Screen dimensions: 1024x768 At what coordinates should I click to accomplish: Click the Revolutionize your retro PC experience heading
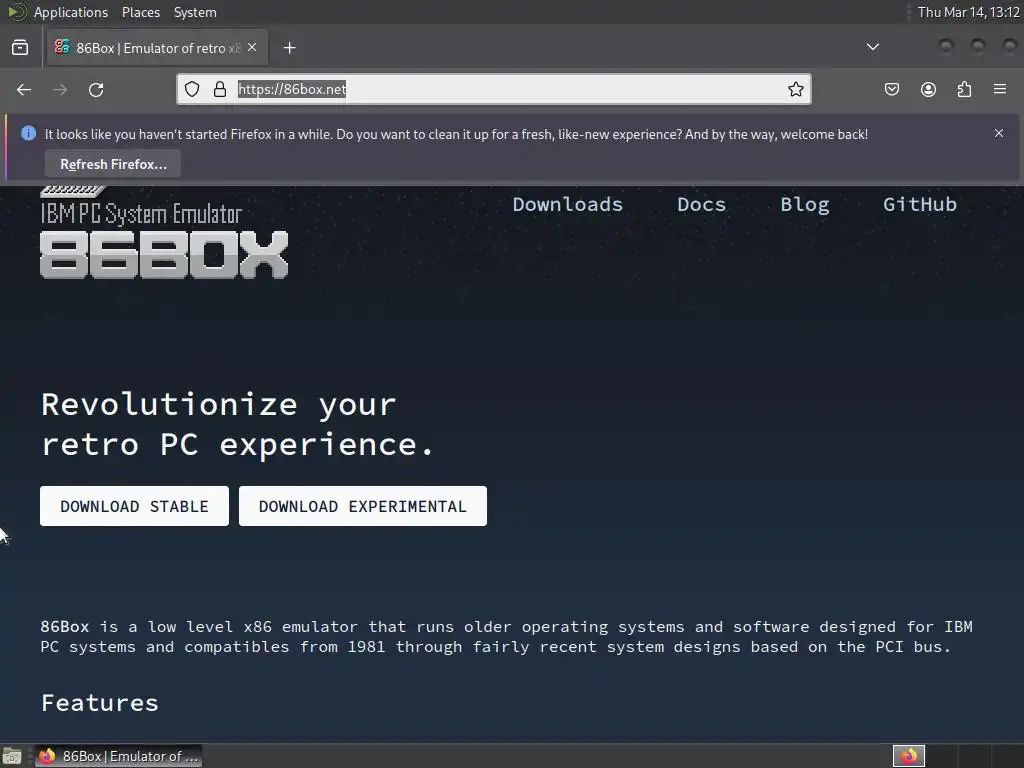(x=237, y=424)
